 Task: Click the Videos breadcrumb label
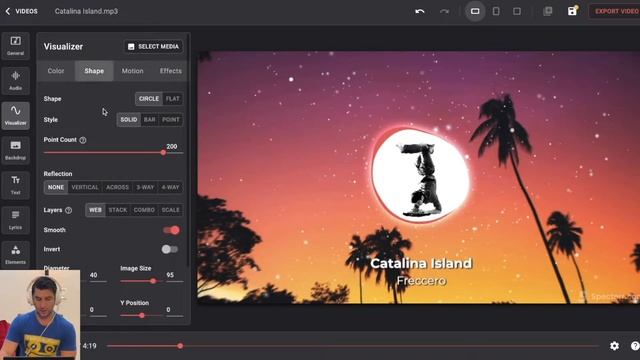[27, 11]
